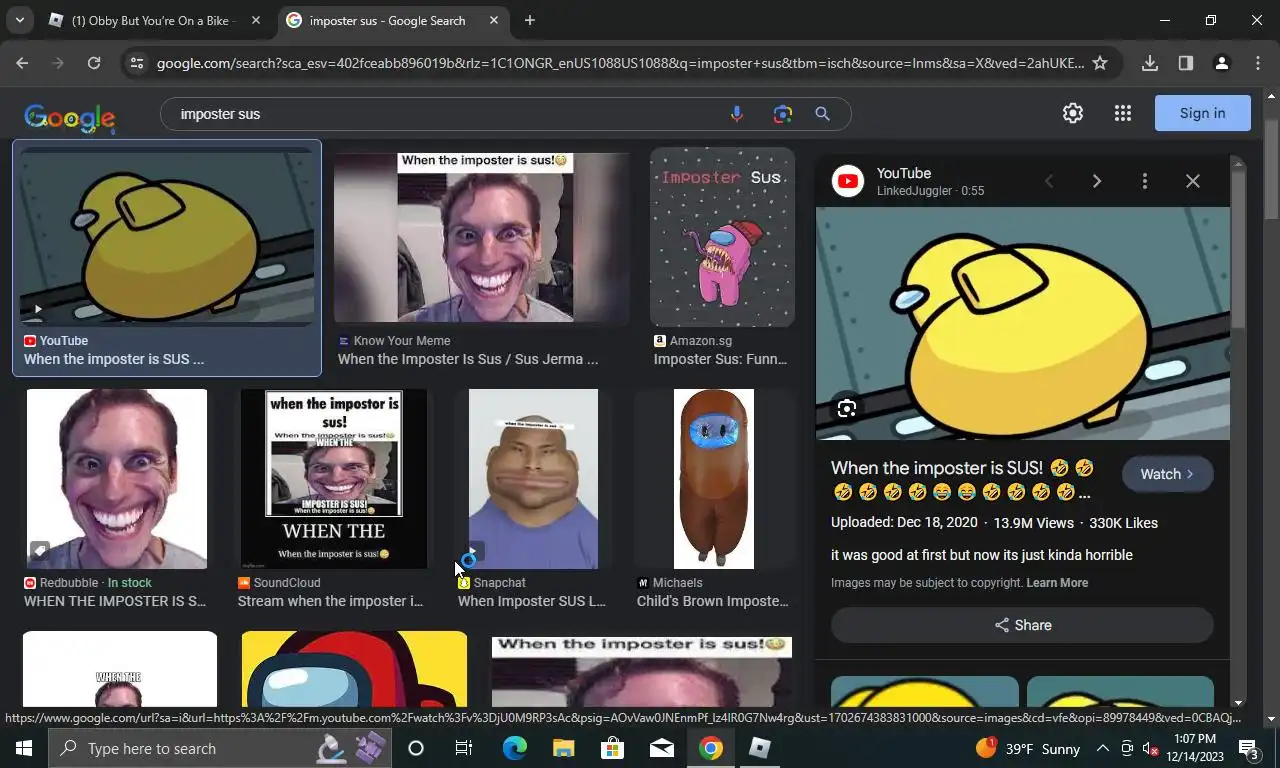Click the browser address bar
1280x768 pixels.
[620, 63]
